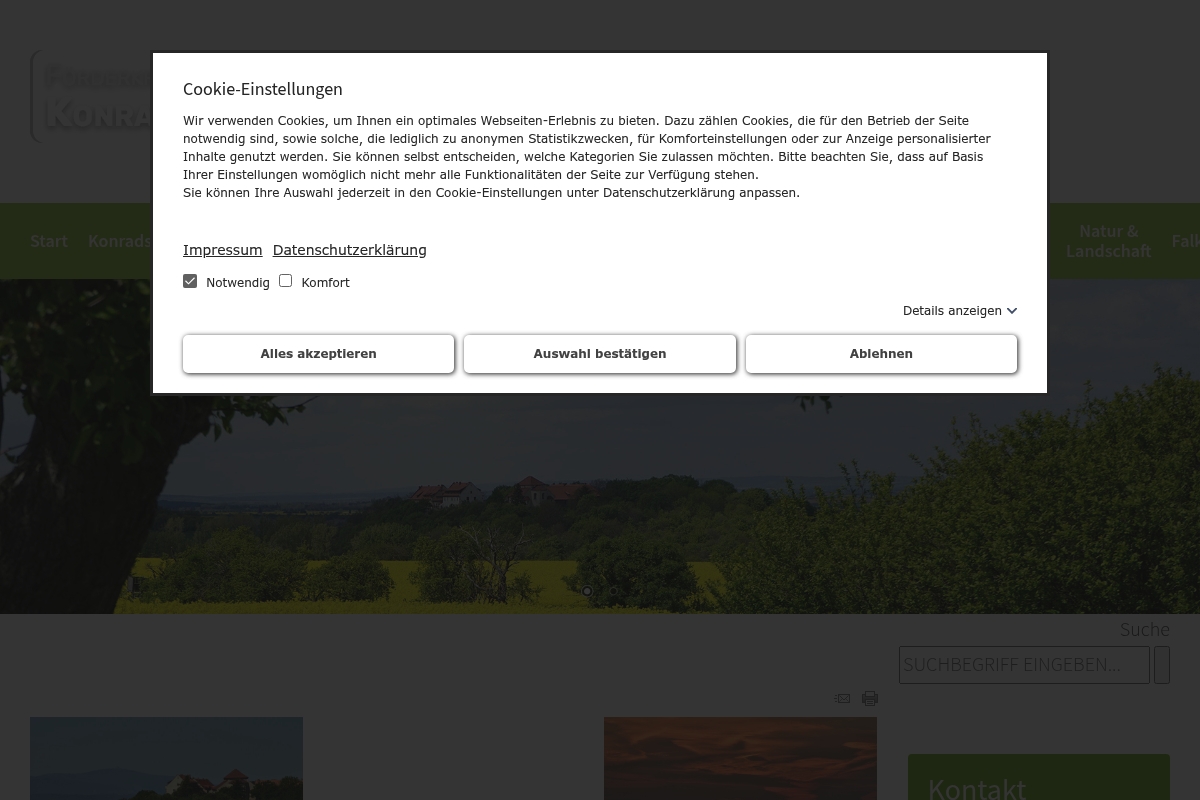The width and height of the screenshot is (1200, 800).
Task: Select the second slider dot
Action: click(613, 591)
